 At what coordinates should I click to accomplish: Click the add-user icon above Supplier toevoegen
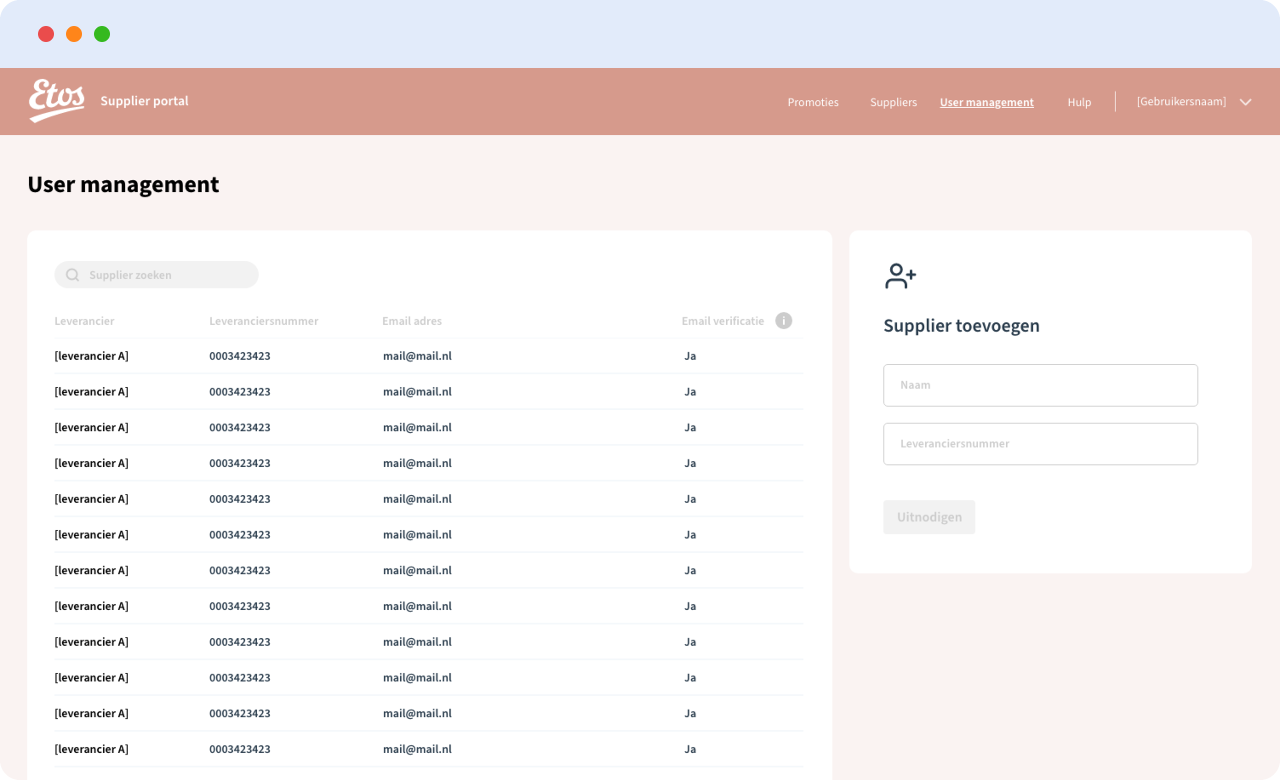tap(900, 276)
